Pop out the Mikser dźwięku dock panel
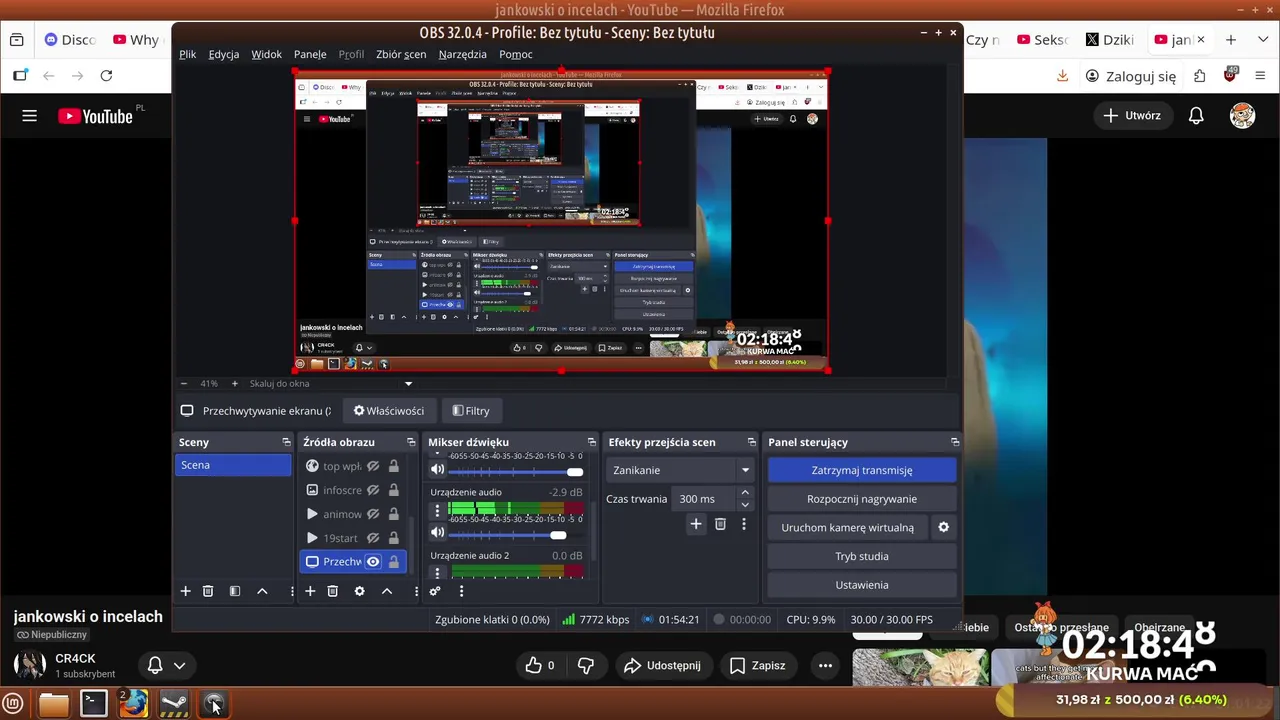 (591, 442)
